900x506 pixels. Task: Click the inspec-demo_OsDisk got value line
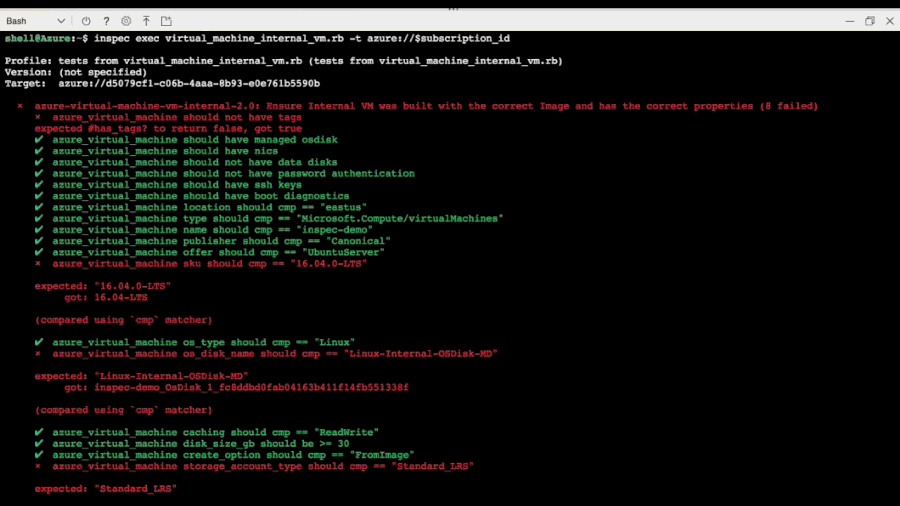pyautogui.click(x=250, y=387)
